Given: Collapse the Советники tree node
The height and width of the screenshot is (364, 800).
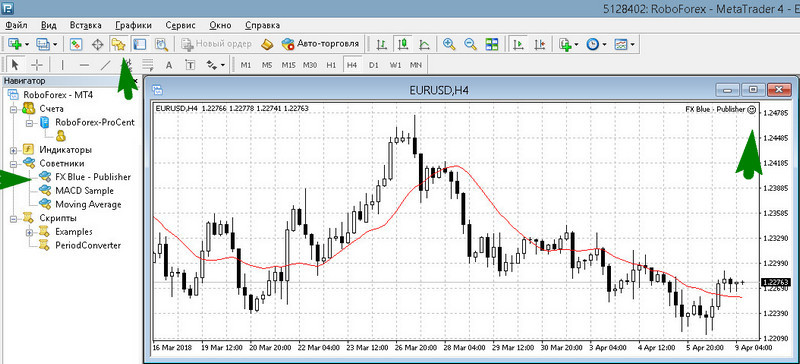Looking at the screenshot, I should (x=13, y=164).
